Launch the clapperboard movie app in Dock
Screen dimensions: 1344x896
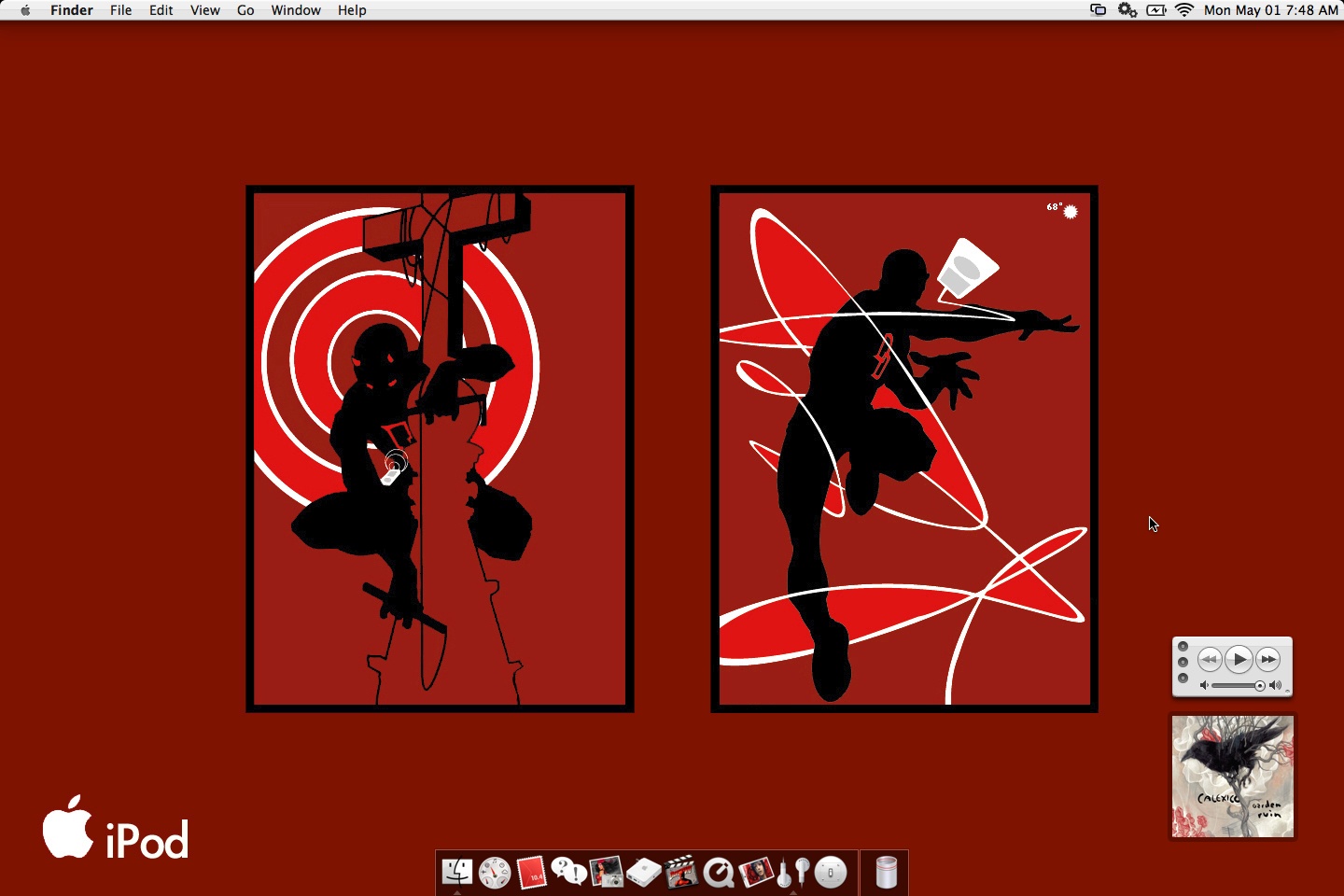[681, 872]
